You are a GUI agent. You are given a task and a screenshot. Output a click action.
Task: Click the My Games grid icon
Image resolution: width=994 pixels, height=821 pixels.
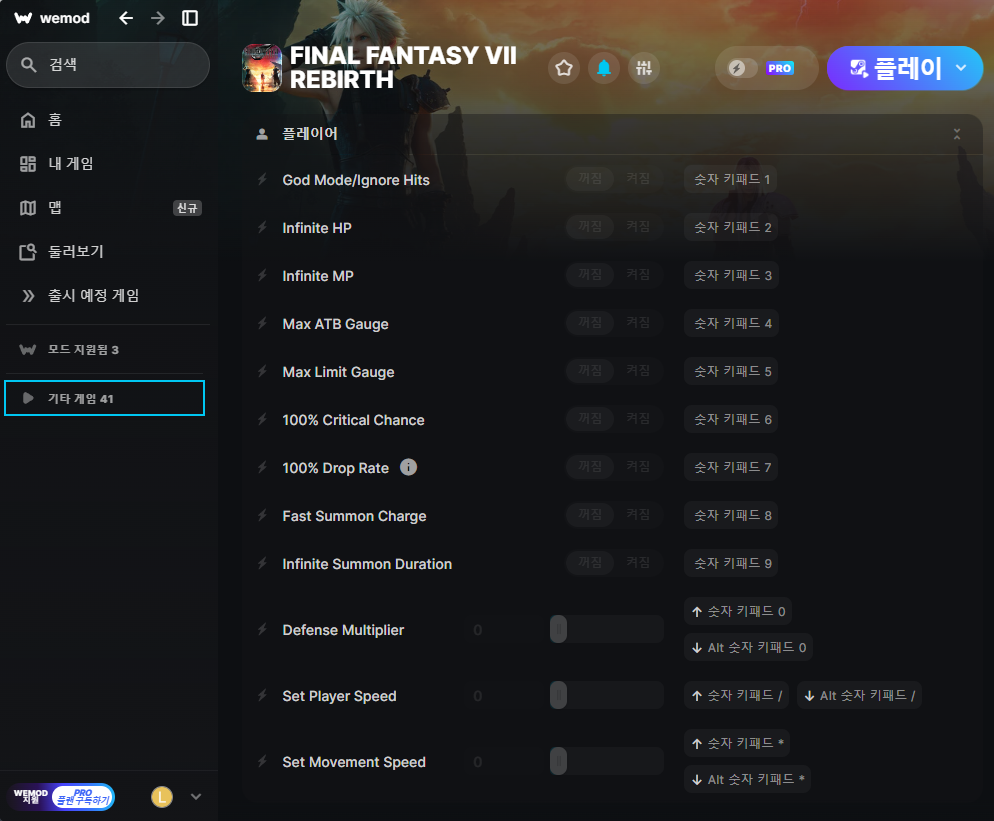pos(28,164)
